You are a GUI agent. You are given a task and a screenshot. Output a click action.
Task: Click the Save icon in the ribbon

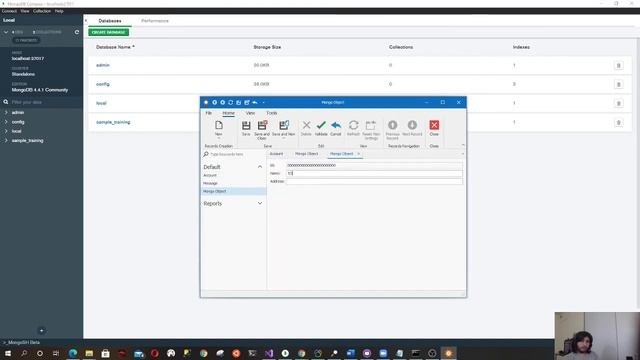point(246,125)
